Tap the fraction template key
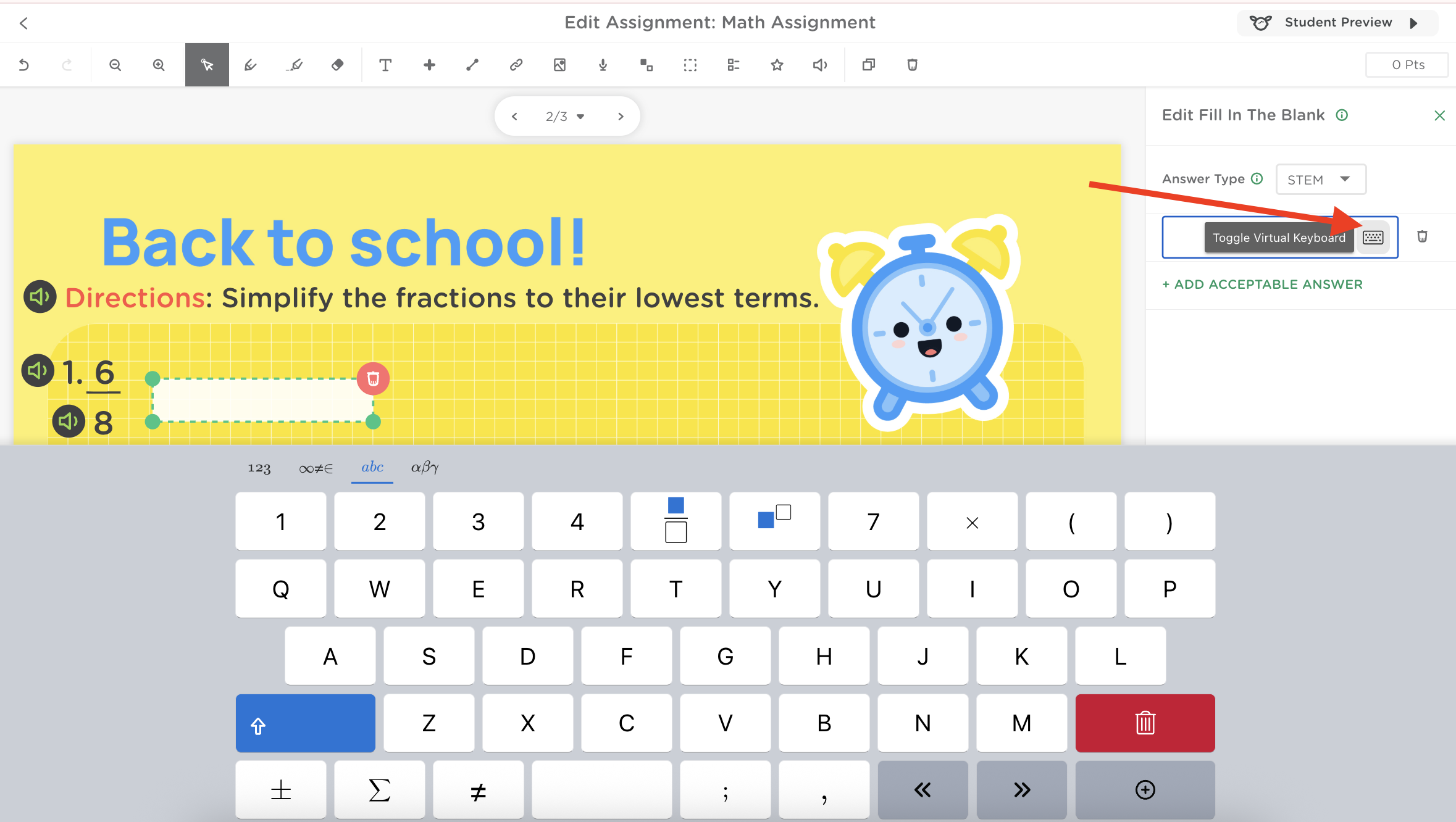Screen dimensions: 1456x822 tap(676, 521)
